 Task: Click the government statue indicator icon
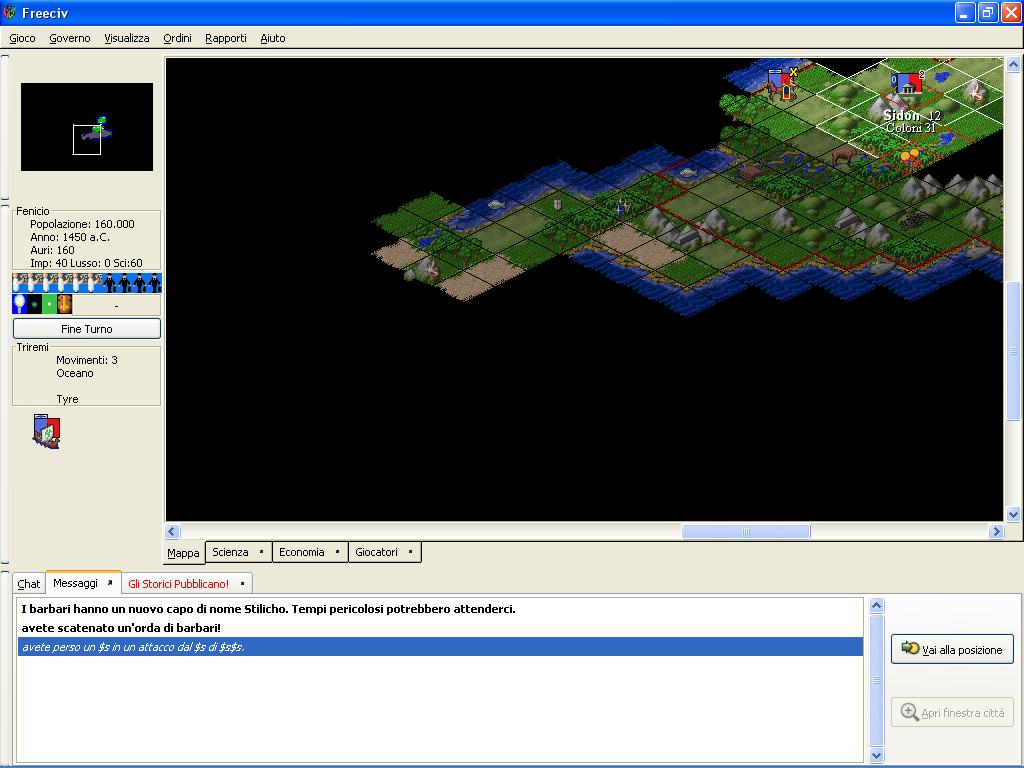(65, 304)
